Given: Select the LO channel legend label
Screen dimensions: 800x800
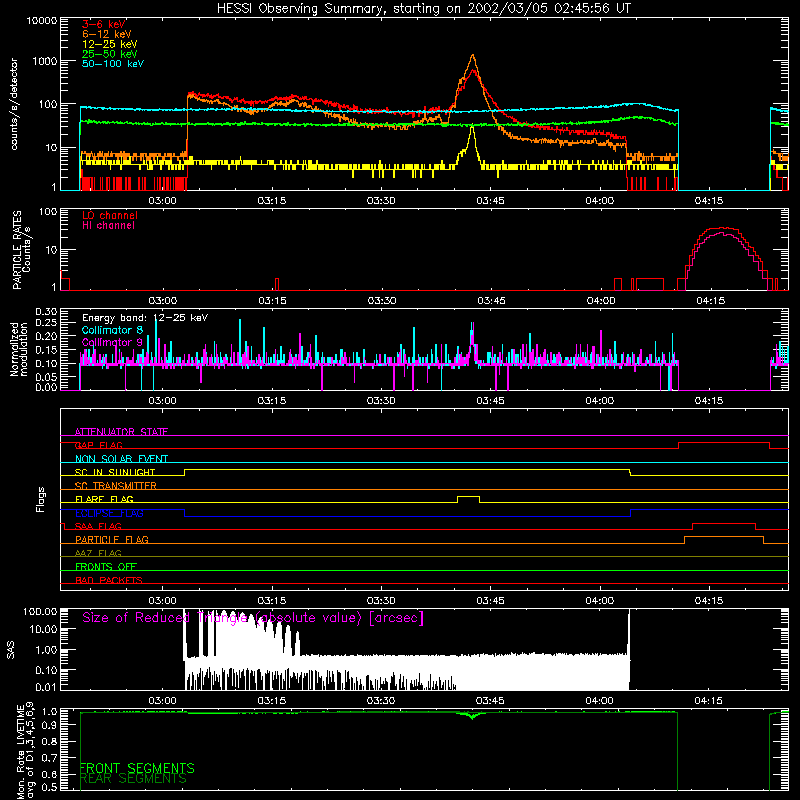Looking at the screenshot, I should click(110, 215).
